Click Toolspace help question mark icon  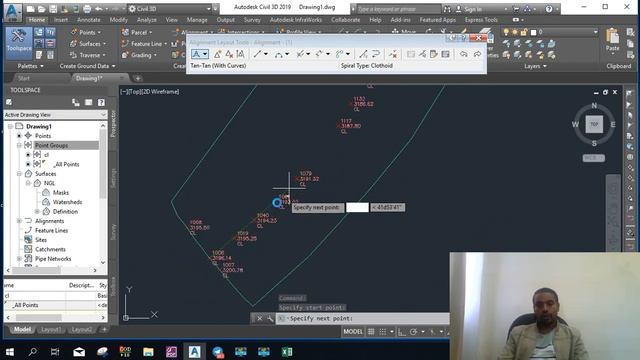tap(101, 102)
